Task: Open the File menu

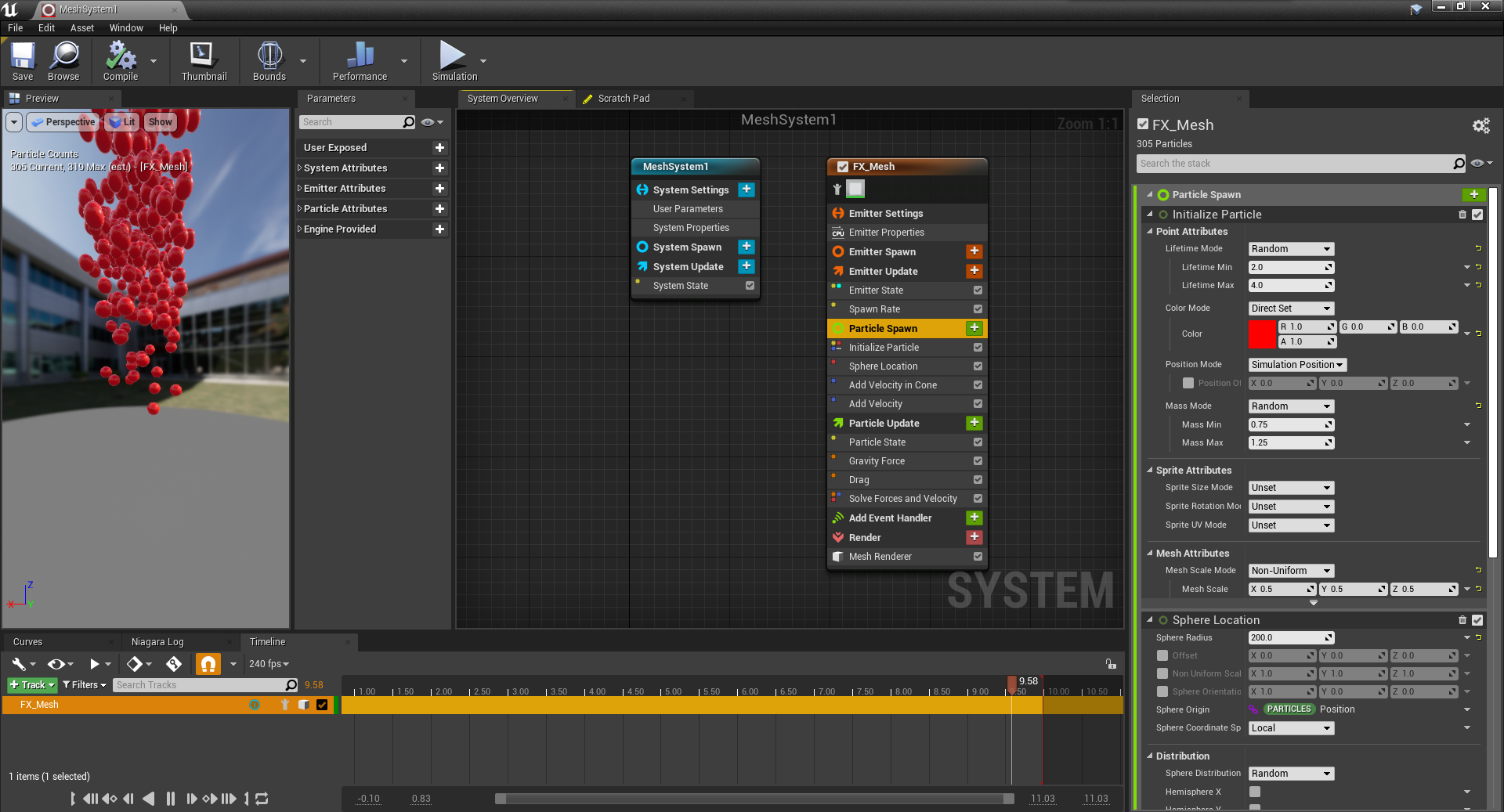Action: coord(16,27)
